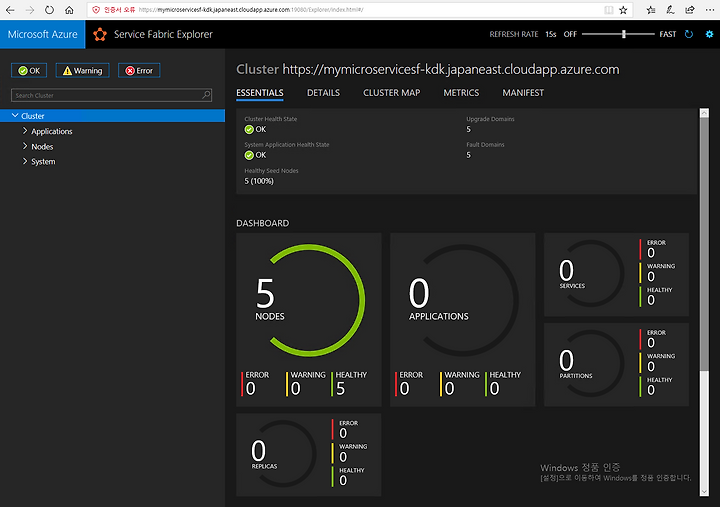Switch to the ESSENTIALS tab
This screenshot has height=507, width=720.
tap(260, 93)
